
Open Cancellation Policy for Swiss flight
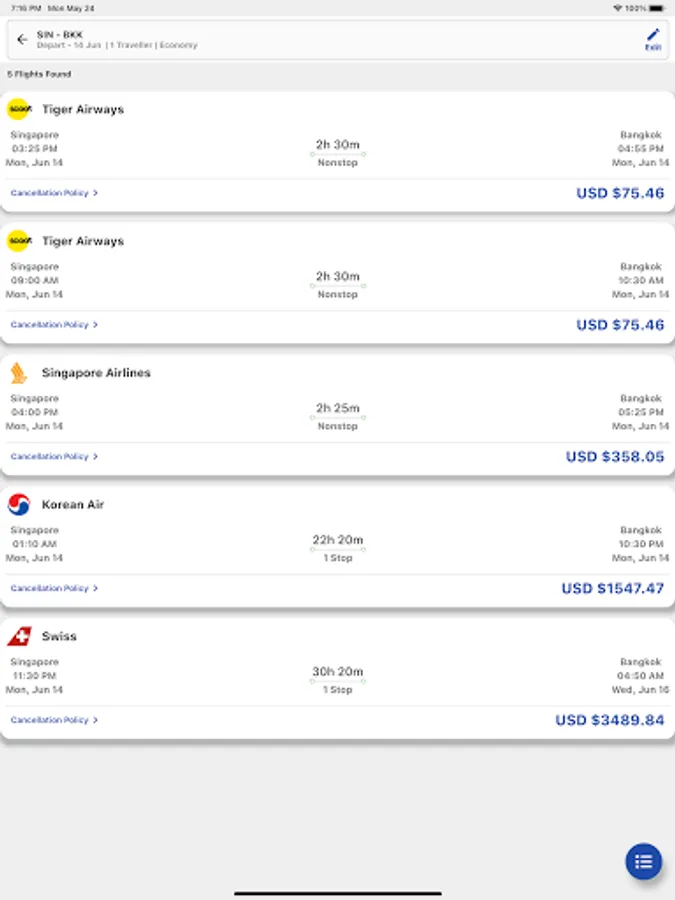coord(54,720)
